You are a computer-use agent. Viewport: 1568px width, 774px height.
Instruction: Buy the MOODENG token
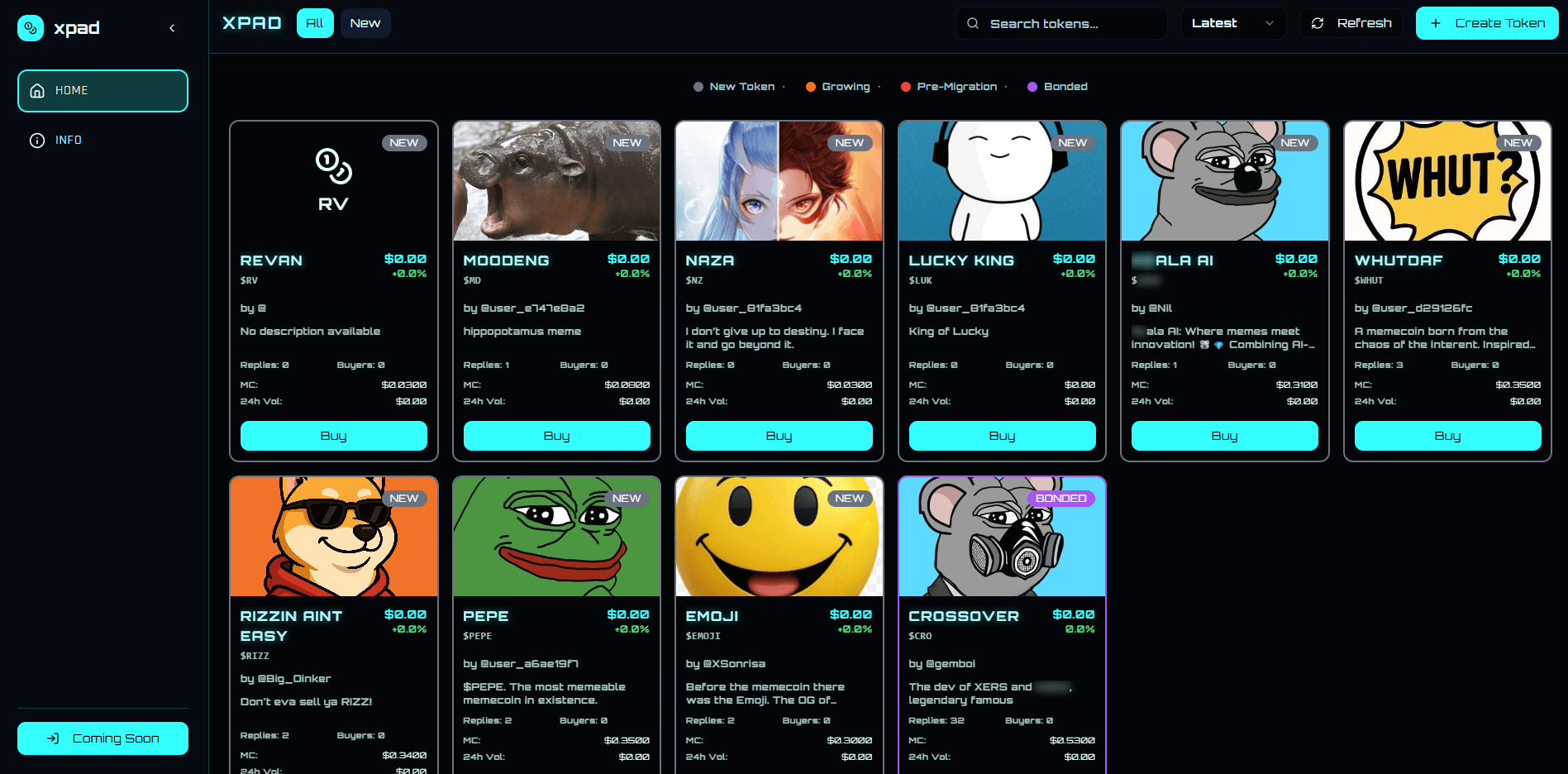click(x=556, y=436)
